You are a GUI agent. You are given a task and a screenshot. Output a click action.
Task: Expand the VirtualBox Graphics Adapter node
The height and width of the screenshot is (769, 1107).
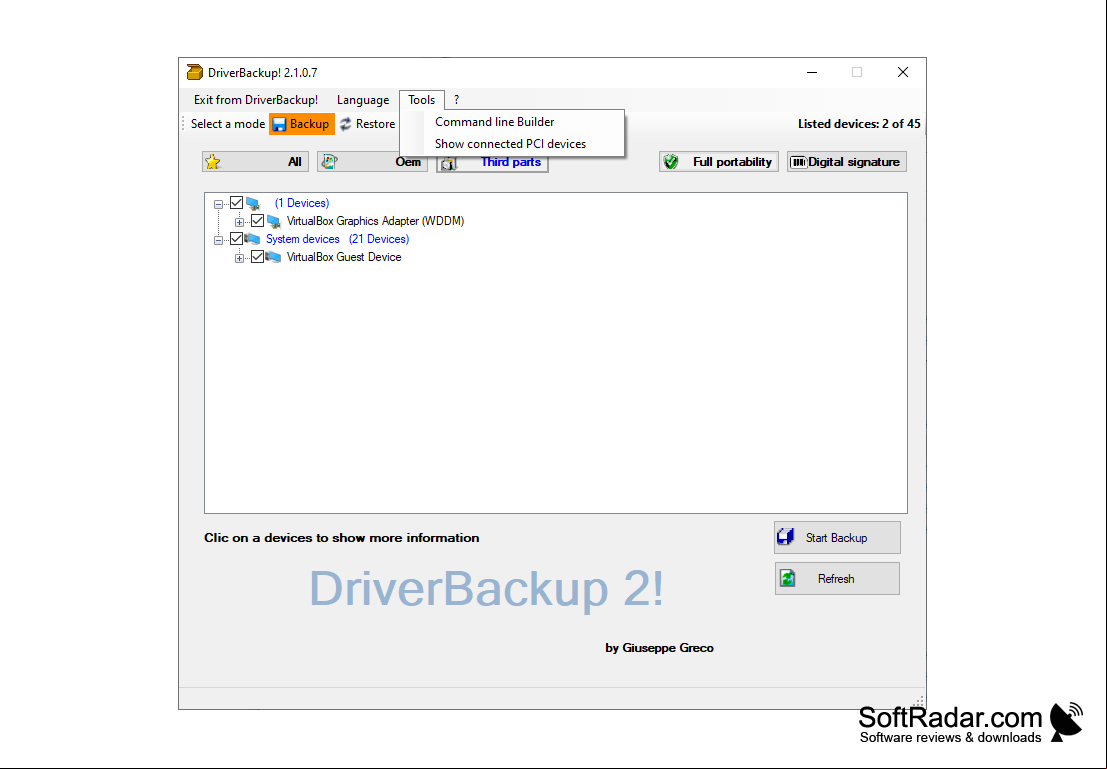tap(239, 222)
